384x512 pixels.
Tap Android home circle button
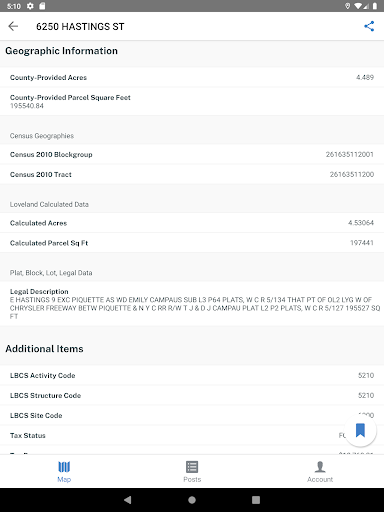click(192, 500)
